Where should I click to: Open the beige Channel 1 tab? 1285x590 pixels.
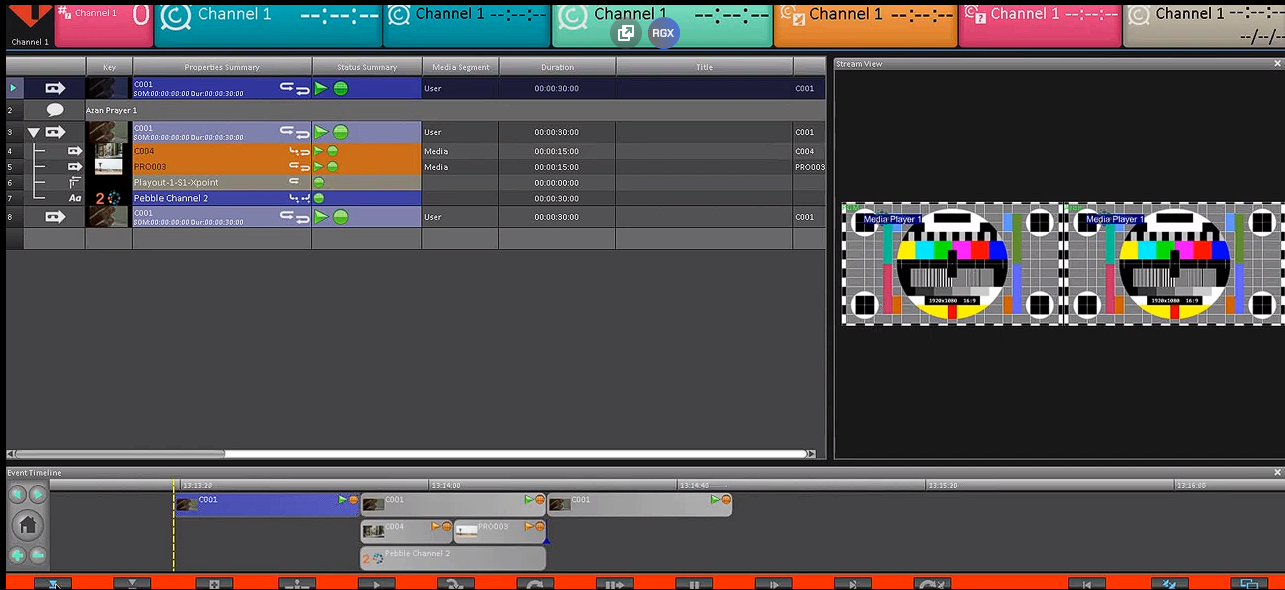click(x=1204, y=24)
